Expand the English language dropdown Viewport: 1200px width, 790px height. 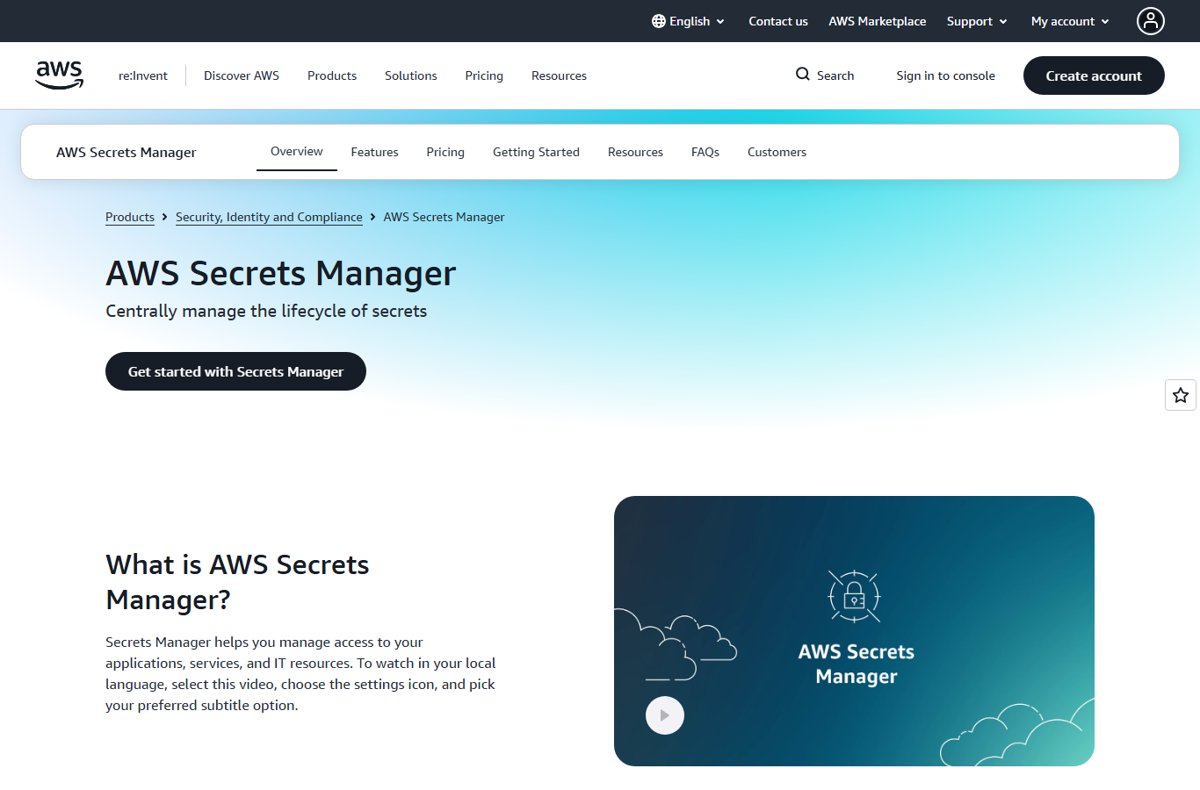(x=688, y=21)
